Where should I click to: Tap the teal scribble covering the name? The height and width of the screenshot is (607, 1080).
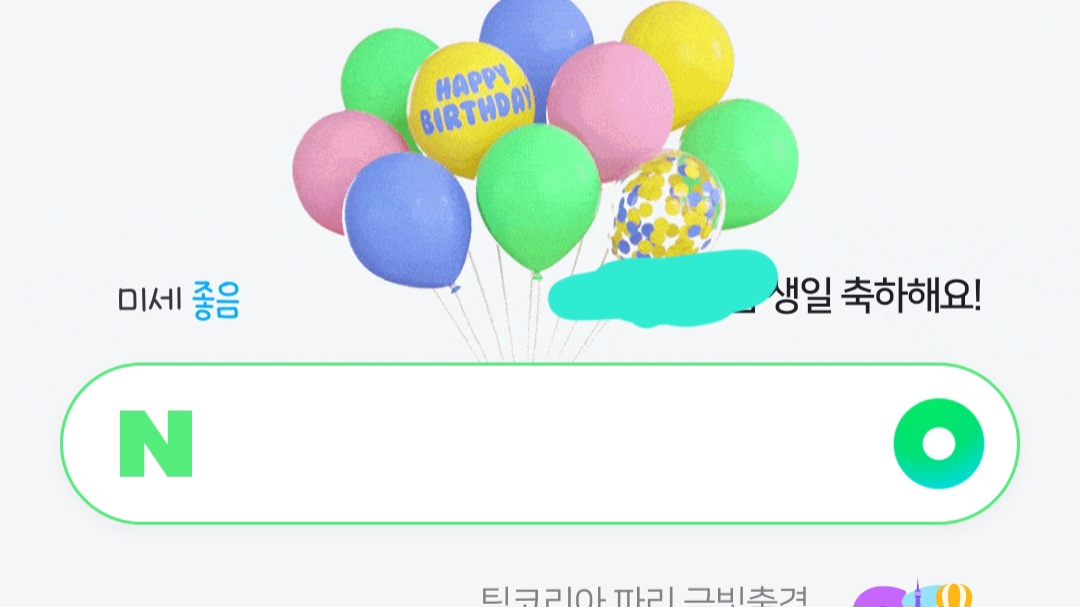coord(663,288)
